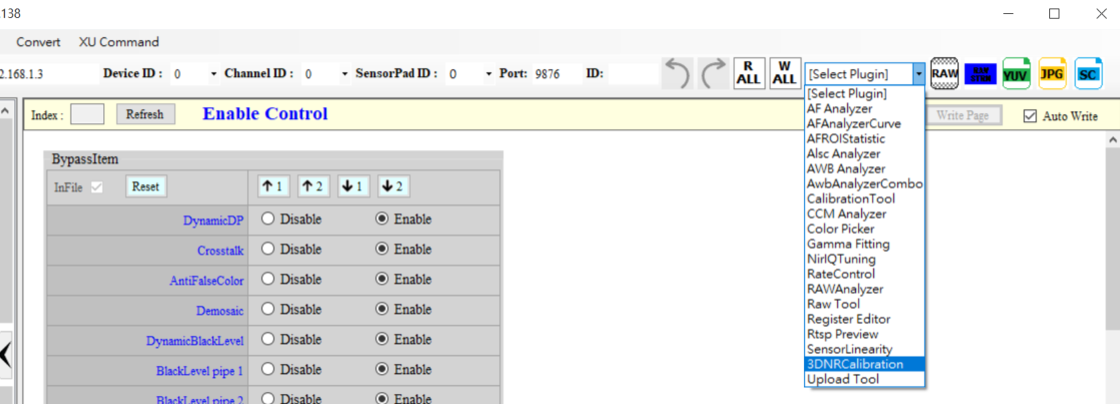Select Disable for DynamicDP

267,218
